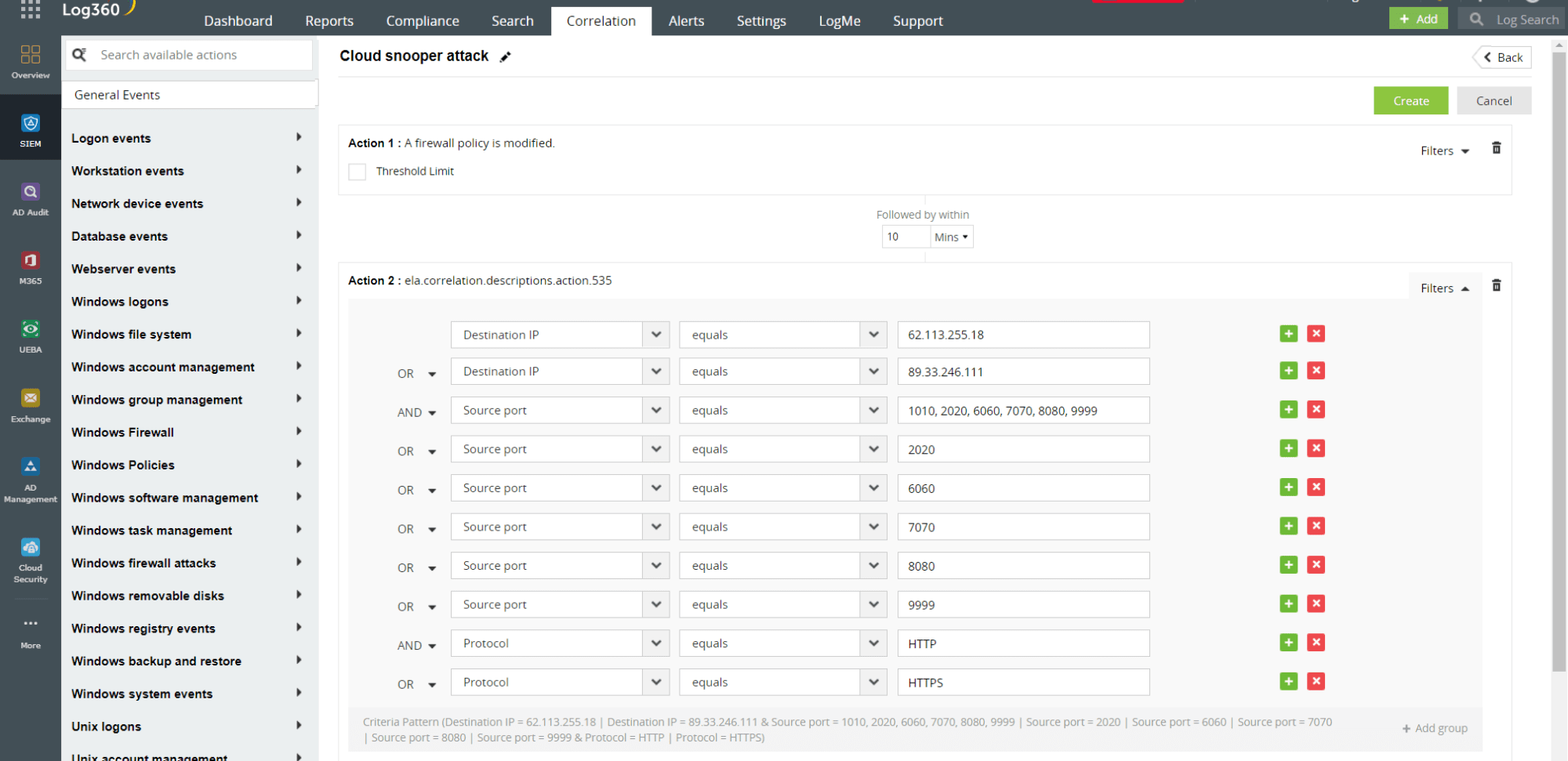Edit the Cloud snooper attack rule name
The width and height of the screenshot is (1568, 761).
(506, 56)
